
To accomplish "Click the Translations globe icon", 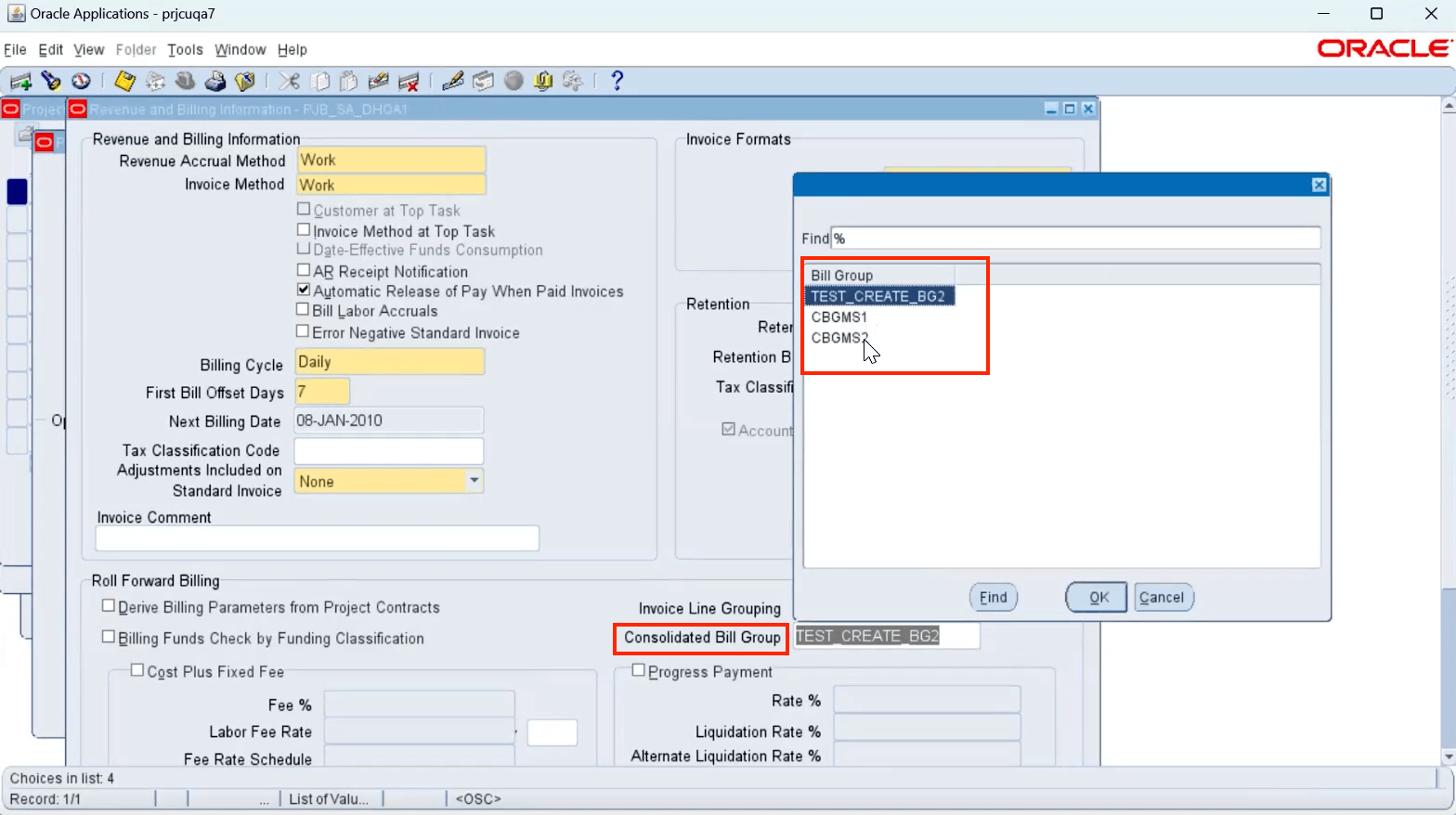I will (x=513, y=82).
